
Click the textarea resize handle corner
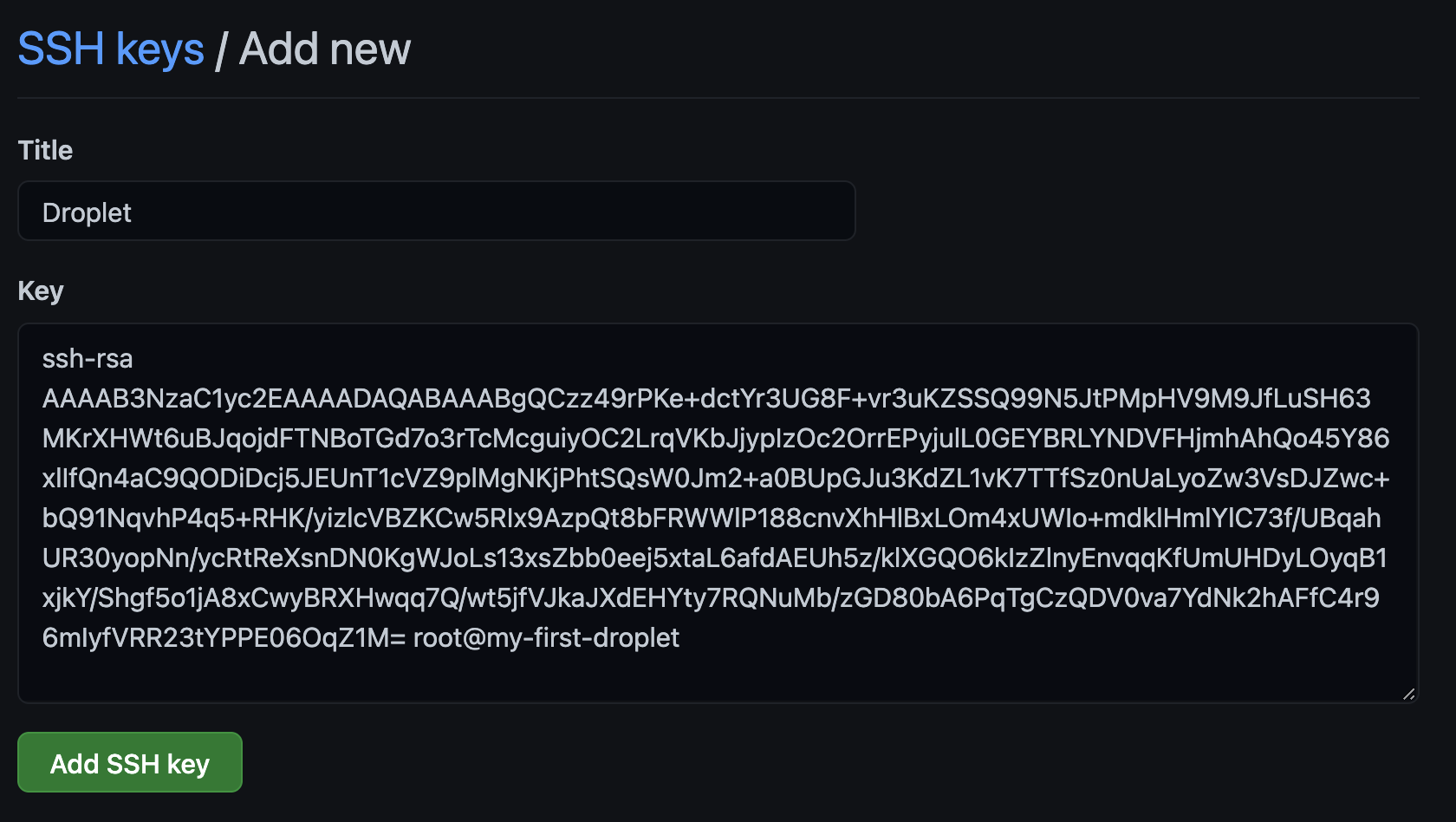point(1408,693)
